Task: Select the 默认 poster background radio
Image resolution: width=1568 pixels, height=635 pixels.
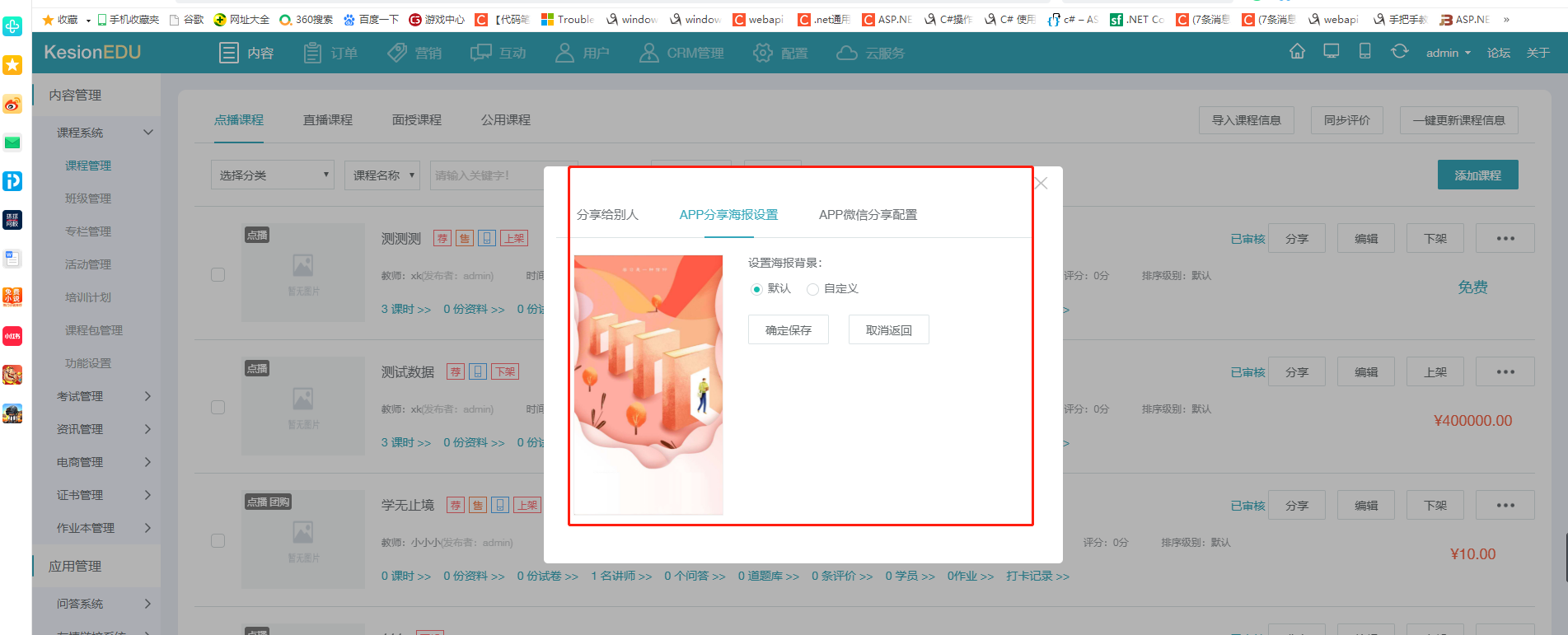Action: tap(756, 289)
